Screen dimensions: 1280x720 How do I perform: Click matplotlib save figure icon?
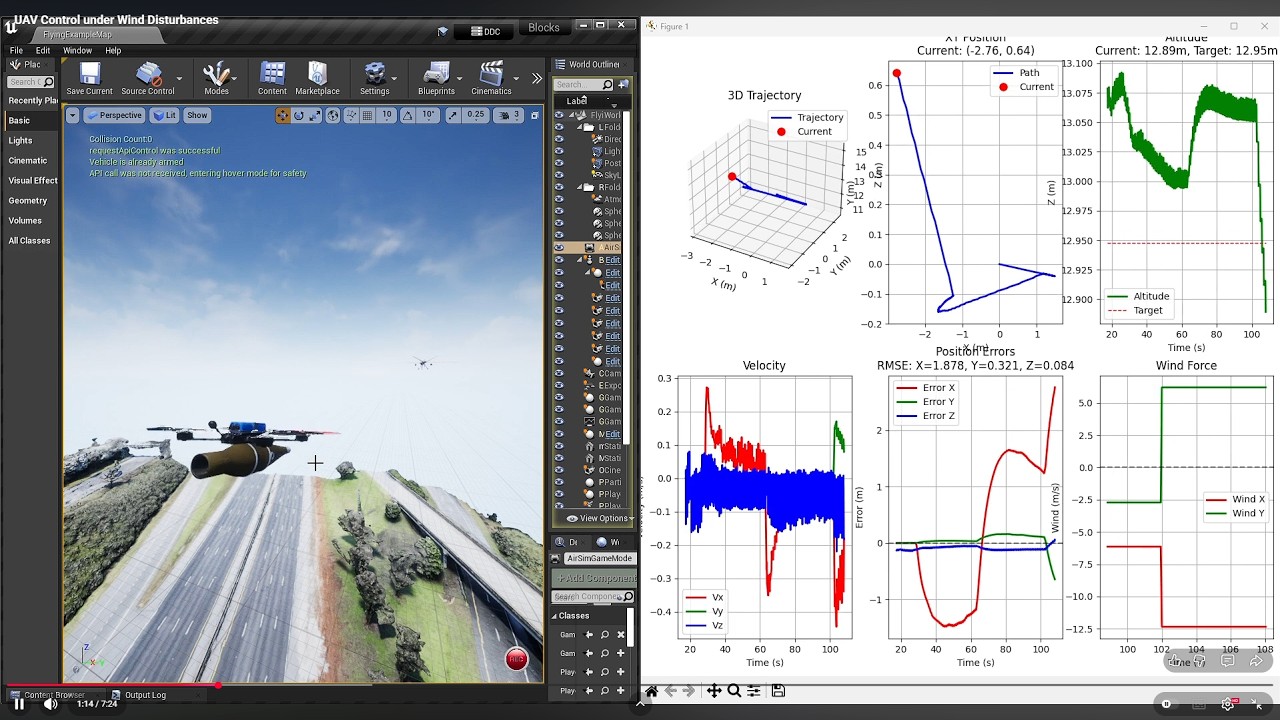click(778, 691)
